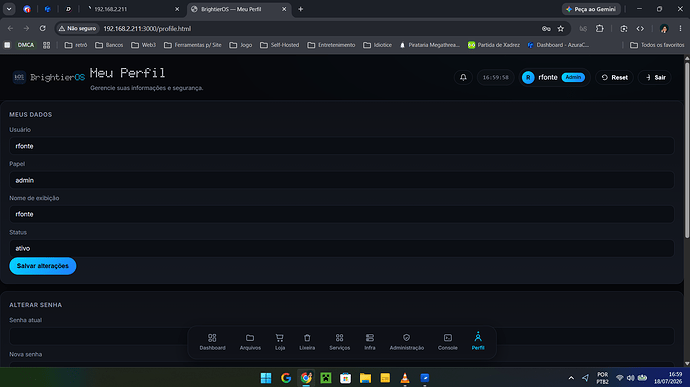Select the Perfil dock item
Screen dimensions: 690x387
pos(478,342)
